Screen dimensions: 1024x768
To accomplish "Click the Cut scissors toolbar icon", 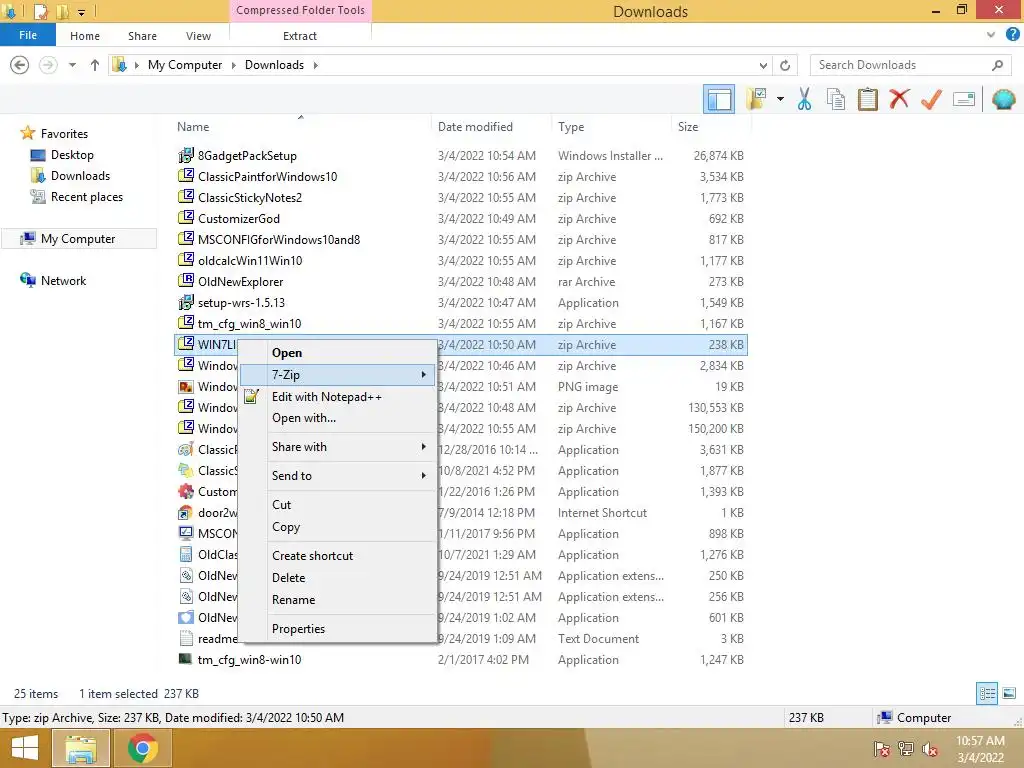I will [x=804, y=99].
